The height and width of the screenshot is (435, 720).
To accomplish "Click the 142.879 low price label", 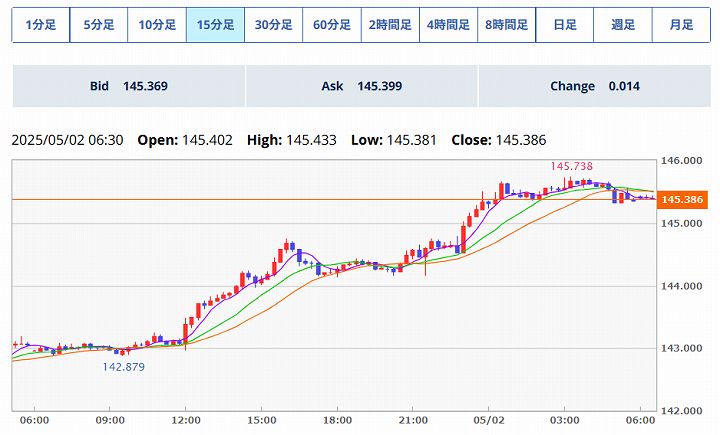I will click(x=124, y=367).
